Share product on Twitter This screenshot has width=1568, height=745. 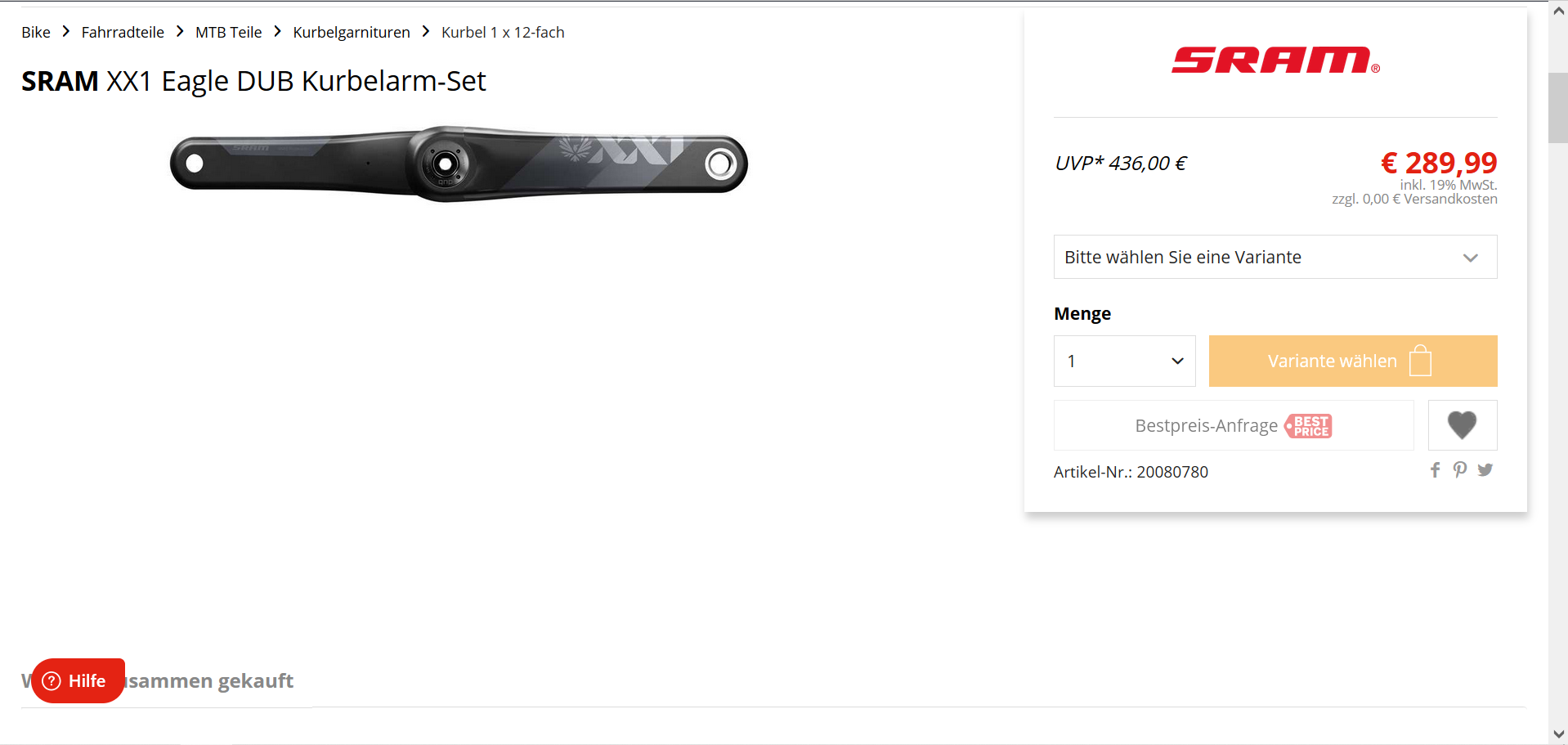1485,469
